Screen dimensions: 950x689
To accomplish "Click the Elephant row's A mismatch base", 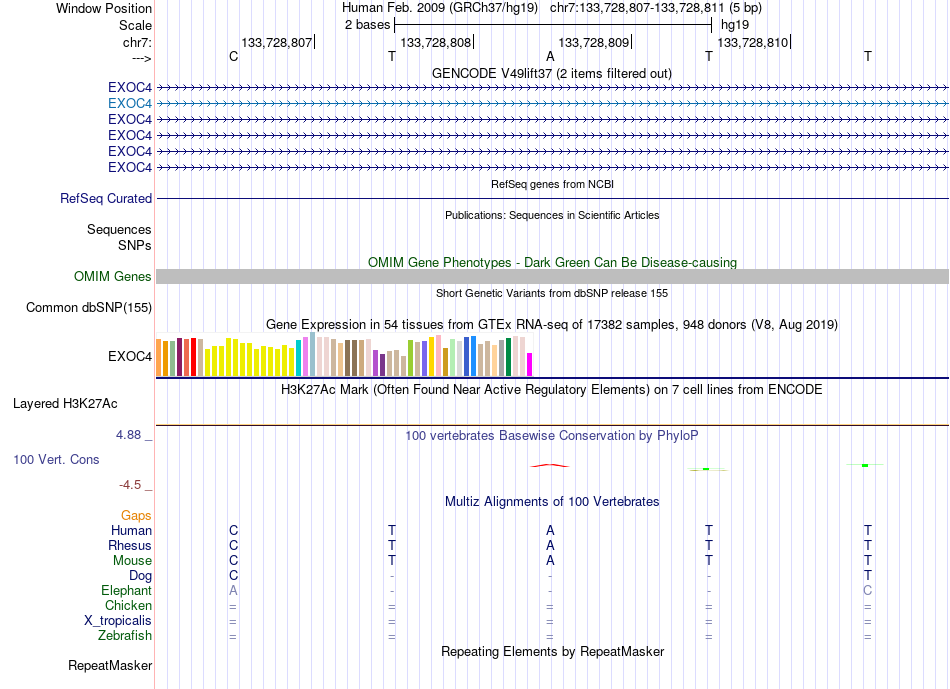I will coord(233,591).
